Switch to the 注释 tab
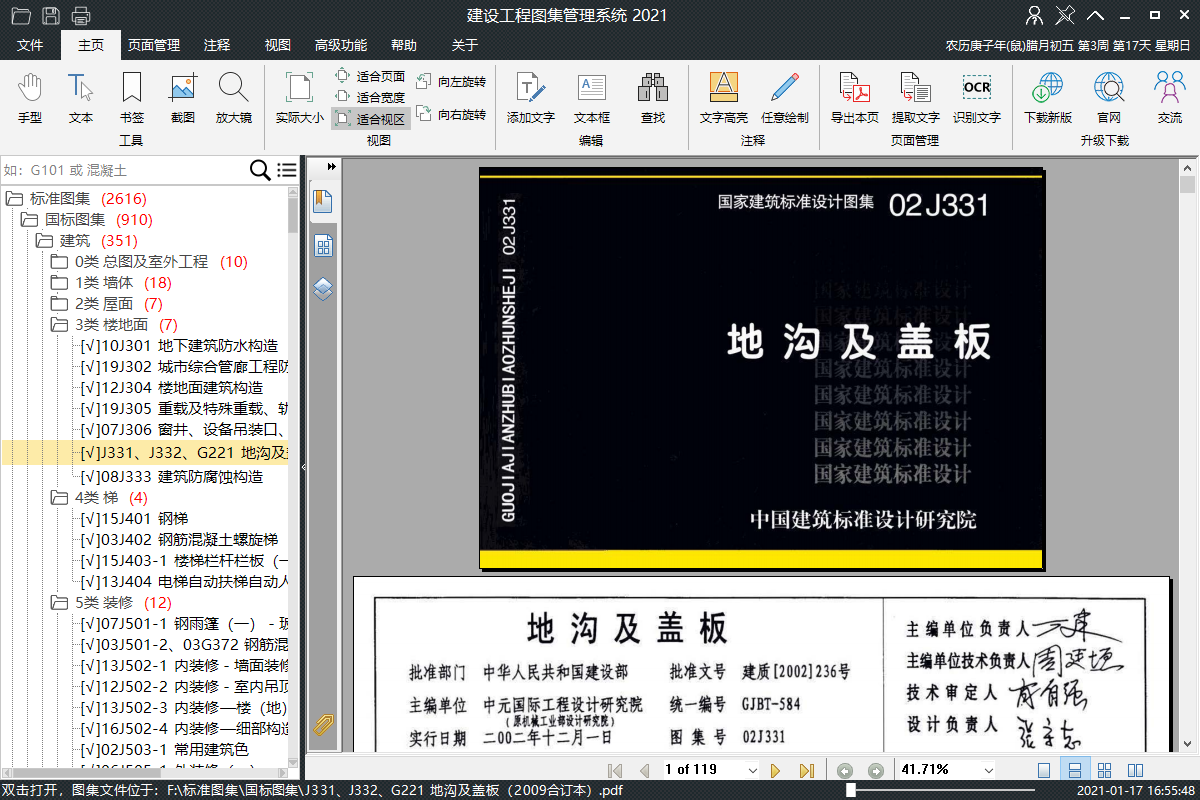1200x800 pixels. coord(217,45)
